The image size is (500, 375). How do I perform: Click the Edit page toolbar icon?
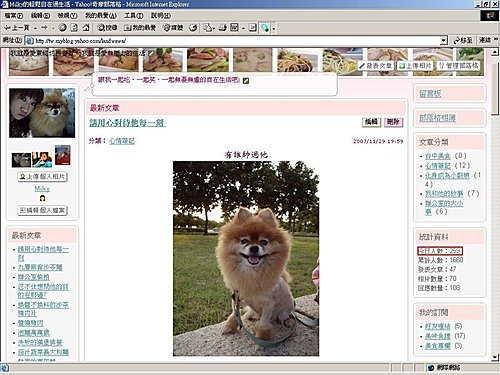click(x=235, y=28)
